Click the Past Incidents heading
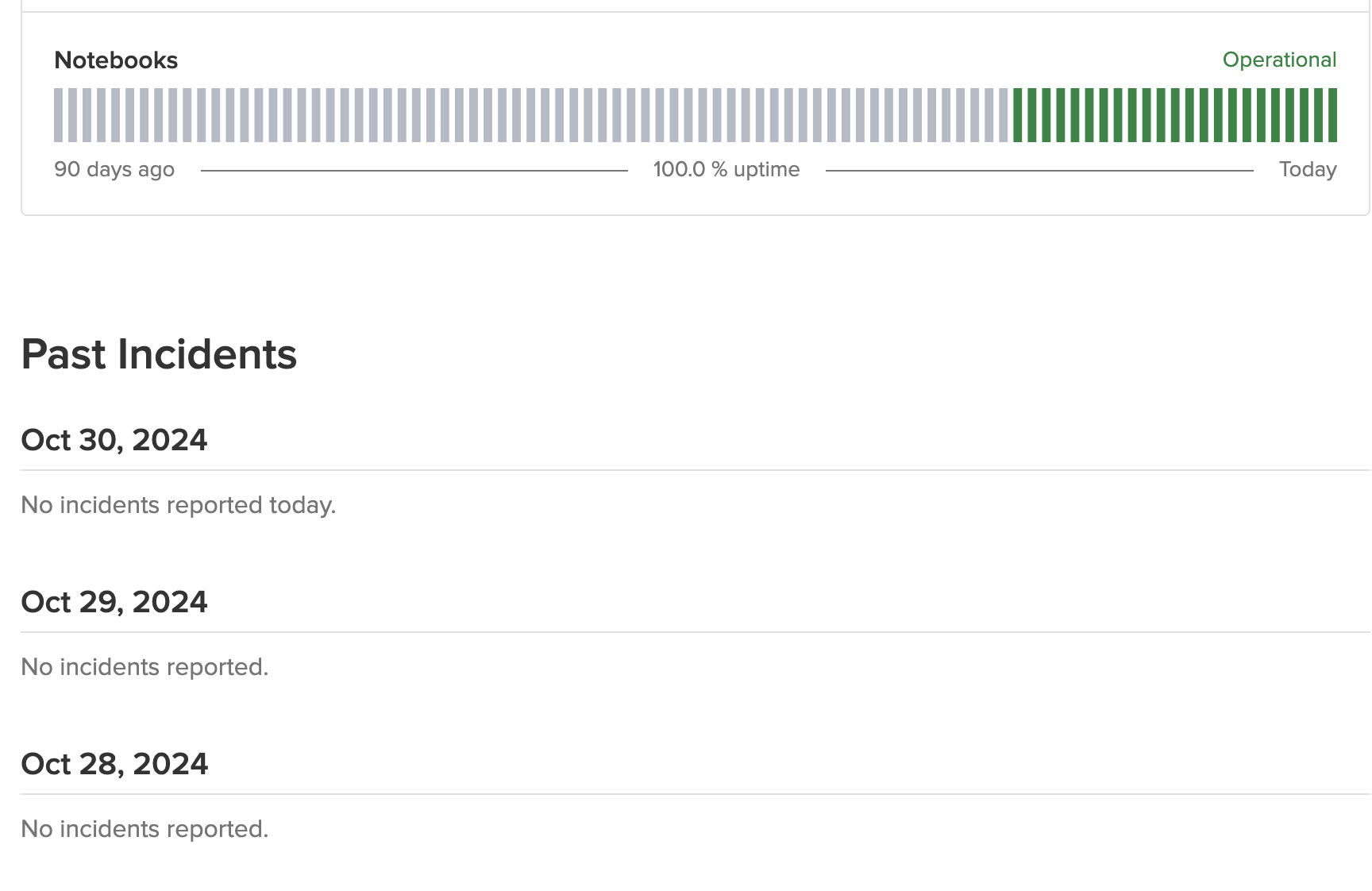 point(159,354)
